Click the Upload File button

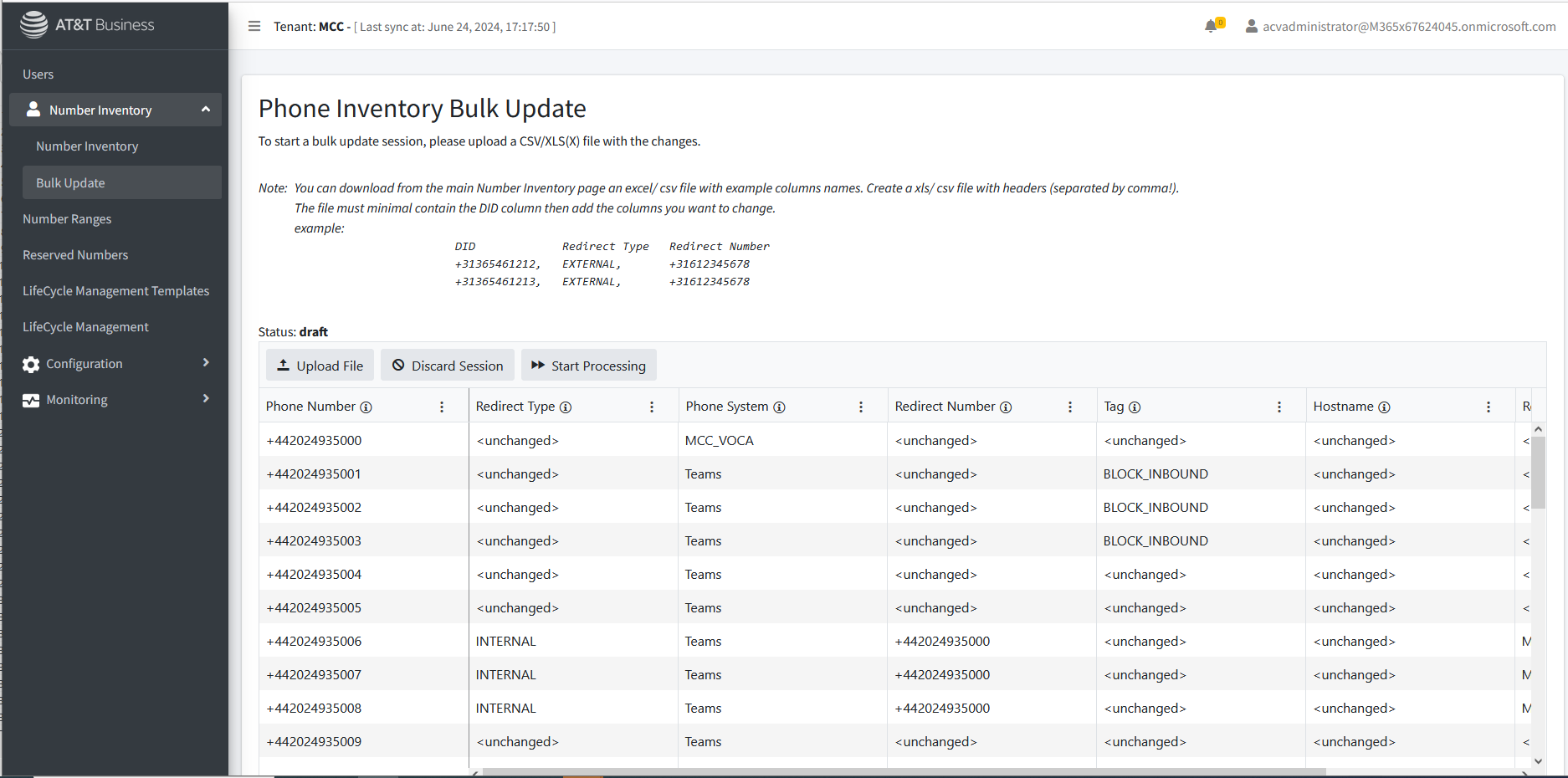coord(320,366)
